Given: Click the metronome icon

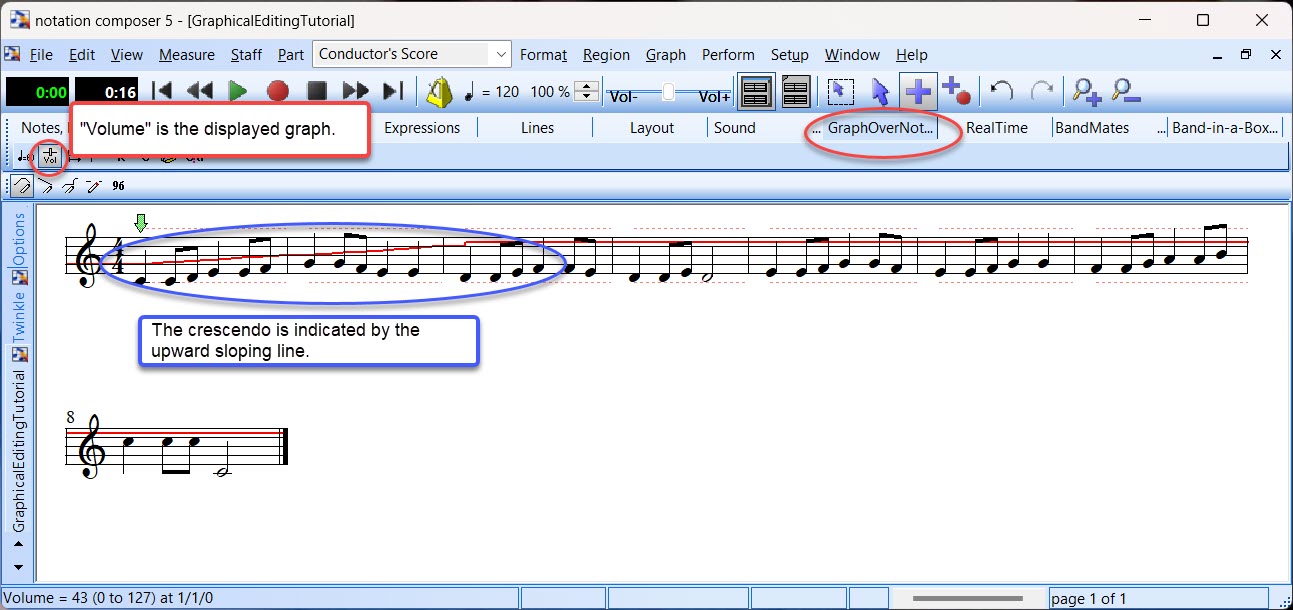Looking at the screenshot, I should click(439, 92).
